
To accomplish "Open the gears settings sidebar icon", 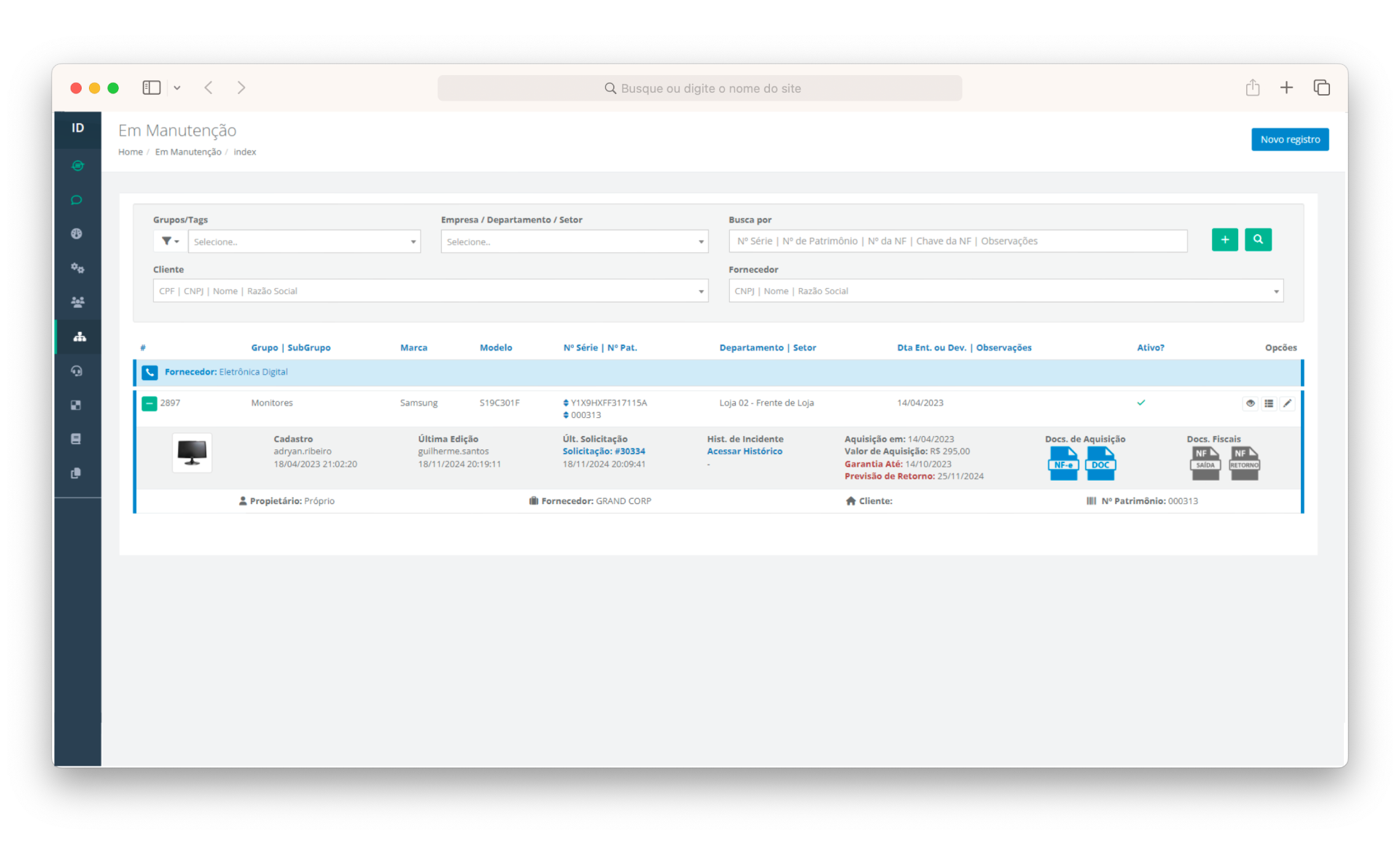I will 77,268.
